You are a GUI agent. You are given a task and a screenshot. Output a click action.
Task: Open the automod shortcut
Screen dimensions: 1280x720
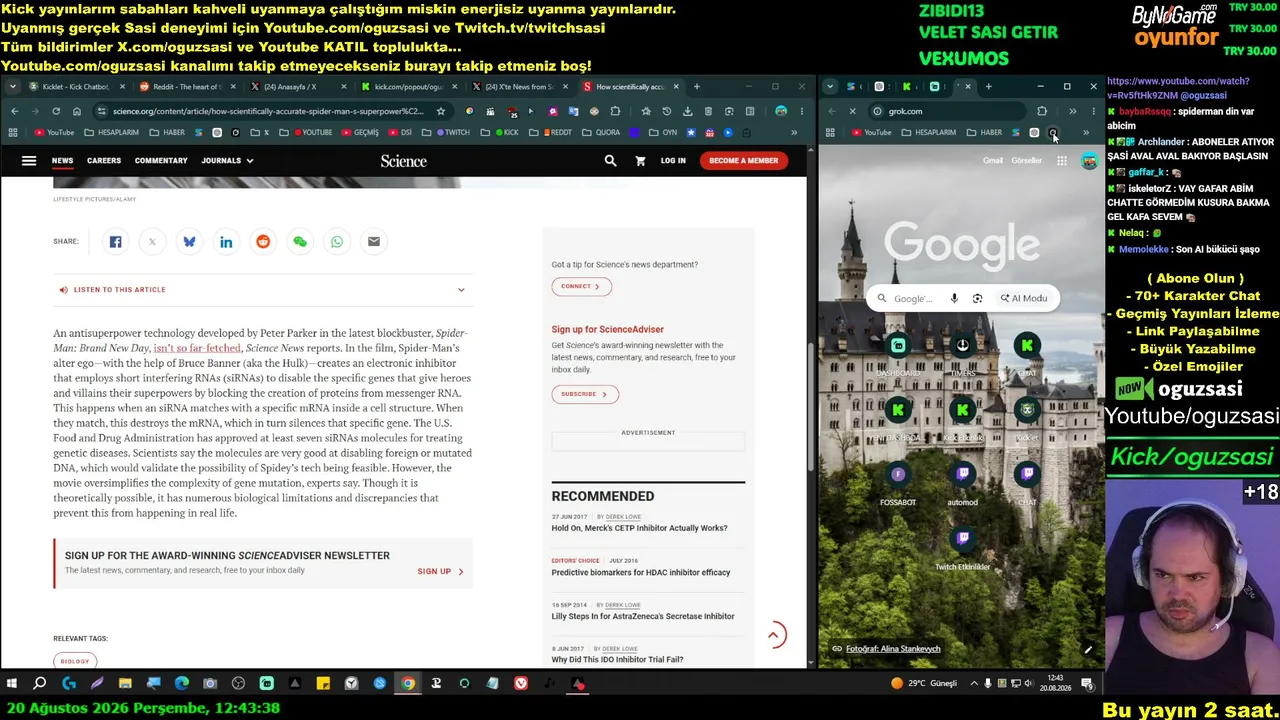963,481
